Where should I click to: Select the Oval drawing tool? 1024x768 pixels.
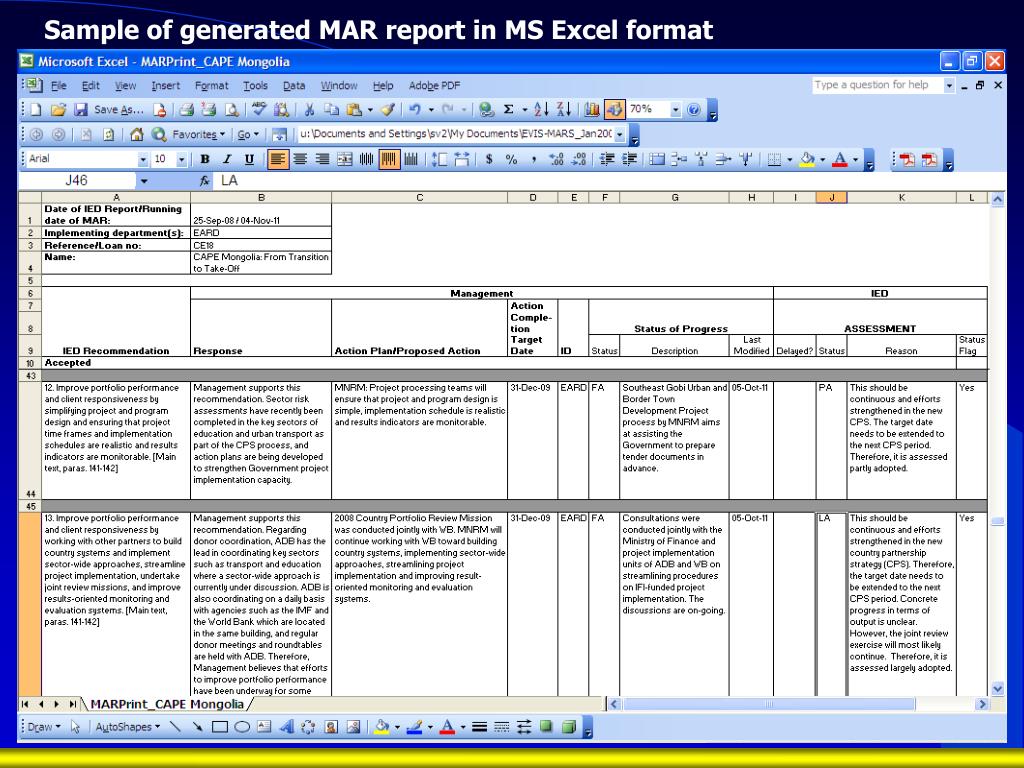242,727
